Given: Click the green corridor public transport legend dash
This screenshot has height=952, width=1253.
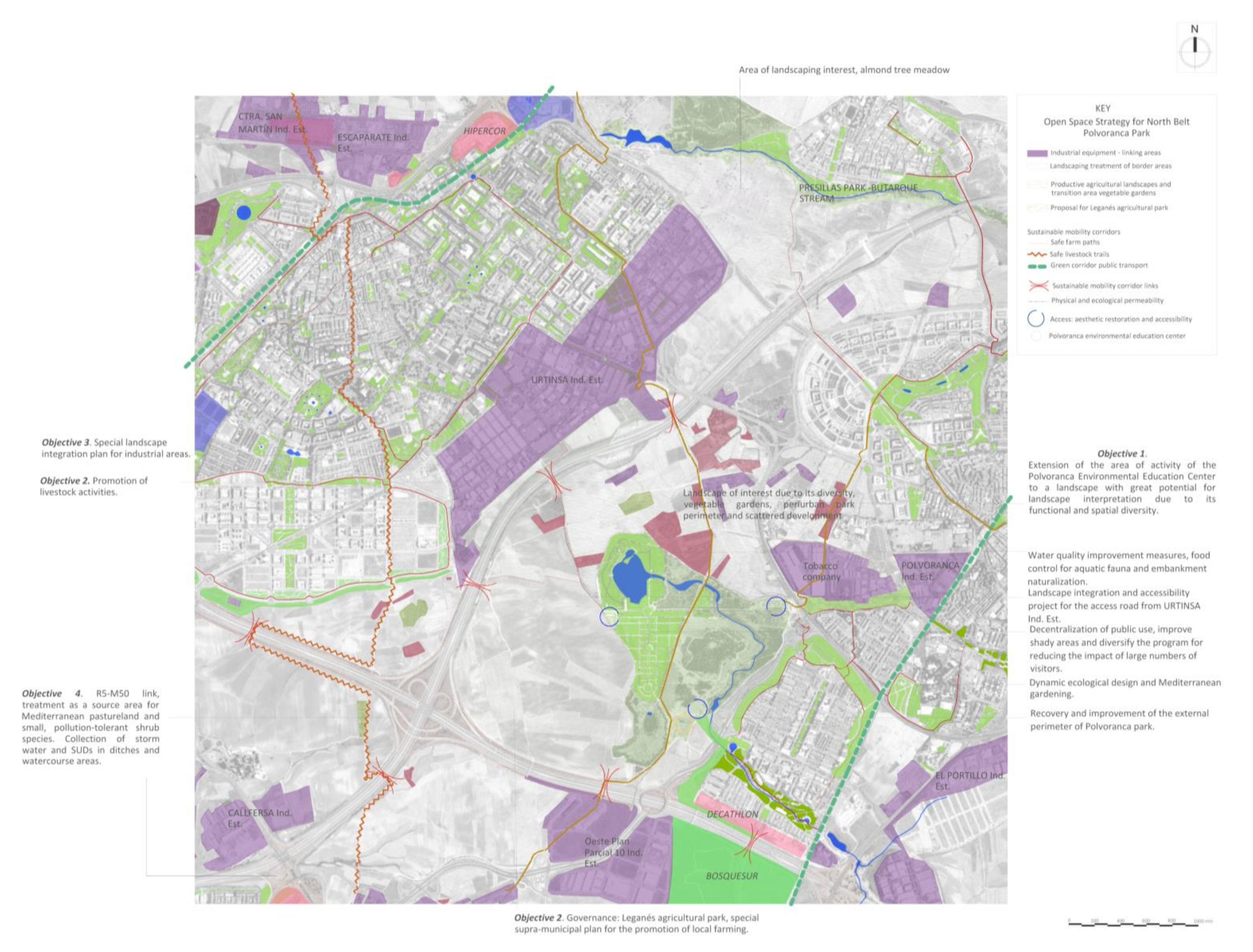Looking at the screenshot, I should [1036, 266].
